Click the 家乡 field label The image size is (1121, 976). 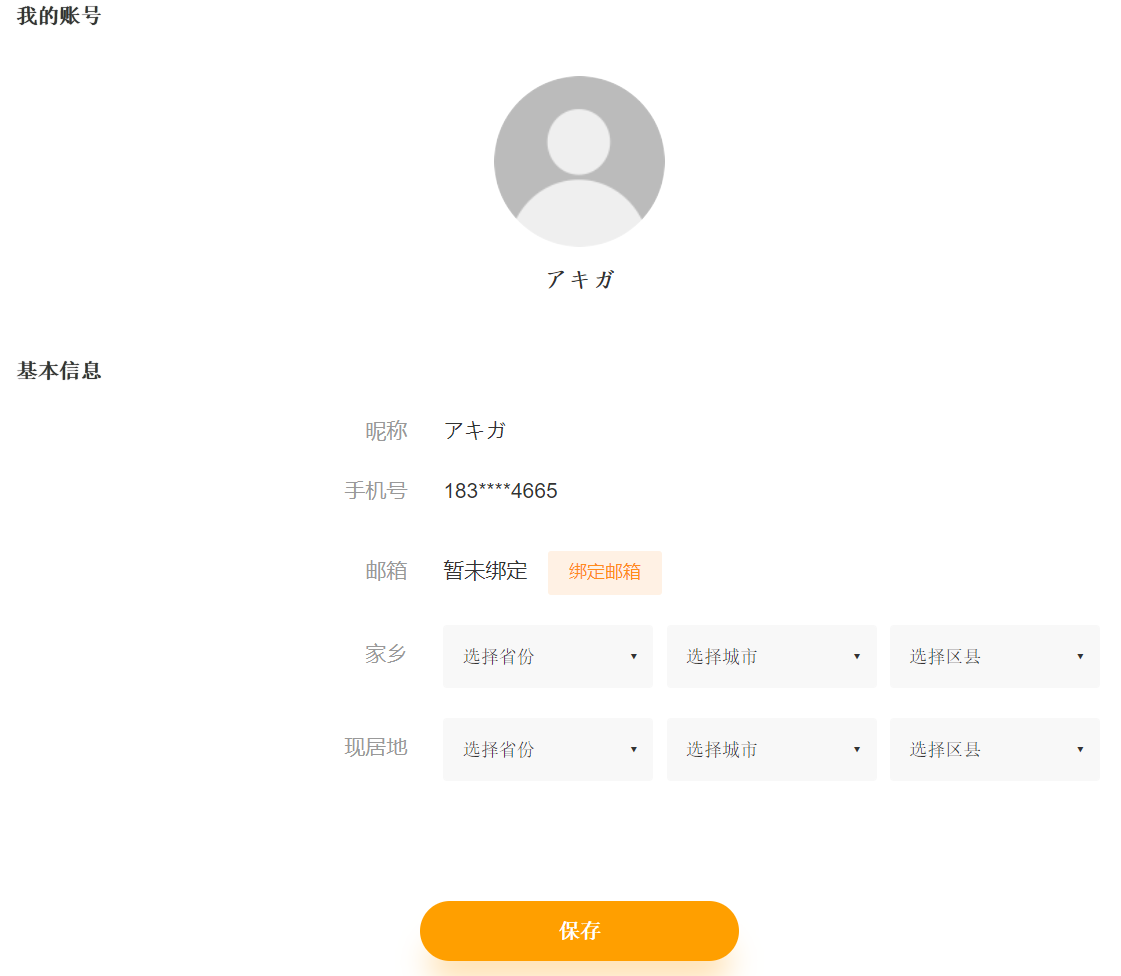click(386, 655)
